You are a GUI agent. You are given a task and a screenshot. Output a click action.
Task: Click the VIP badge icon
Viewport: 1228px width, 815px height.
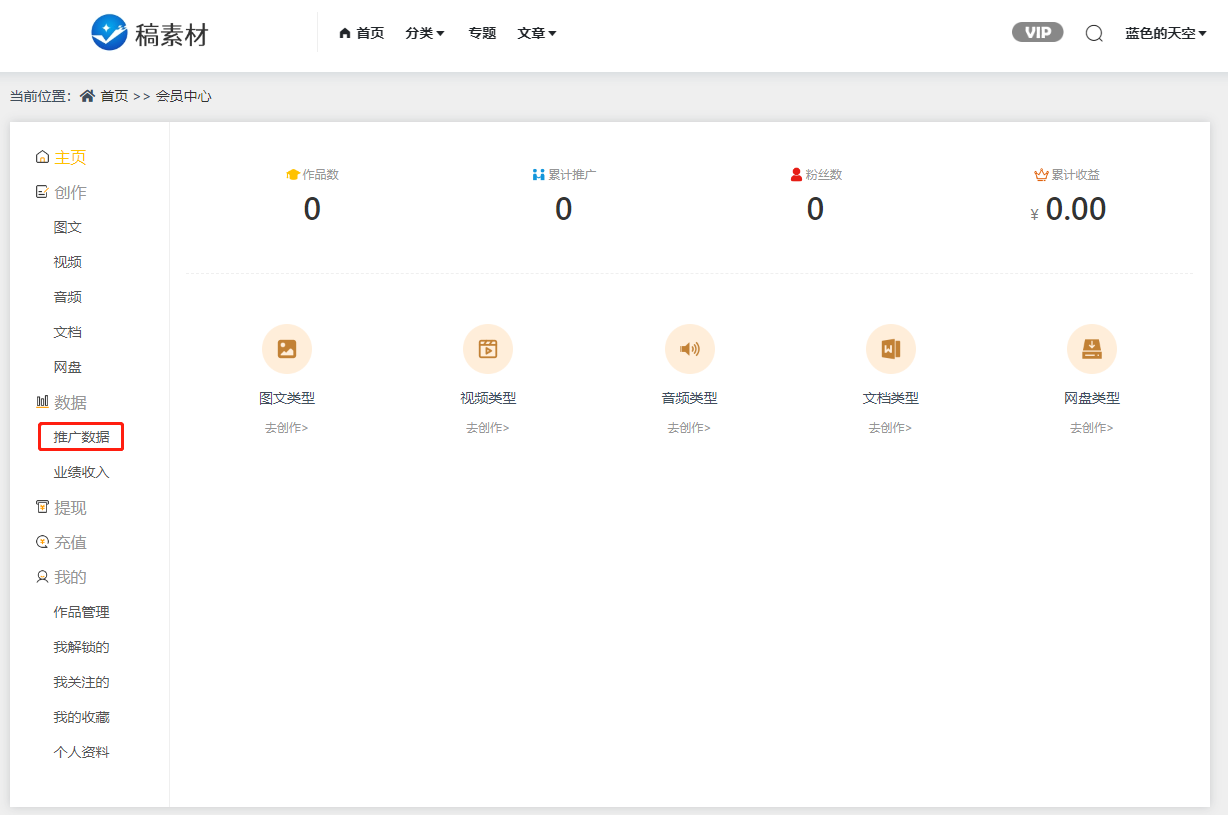[x=1037, y=33]
